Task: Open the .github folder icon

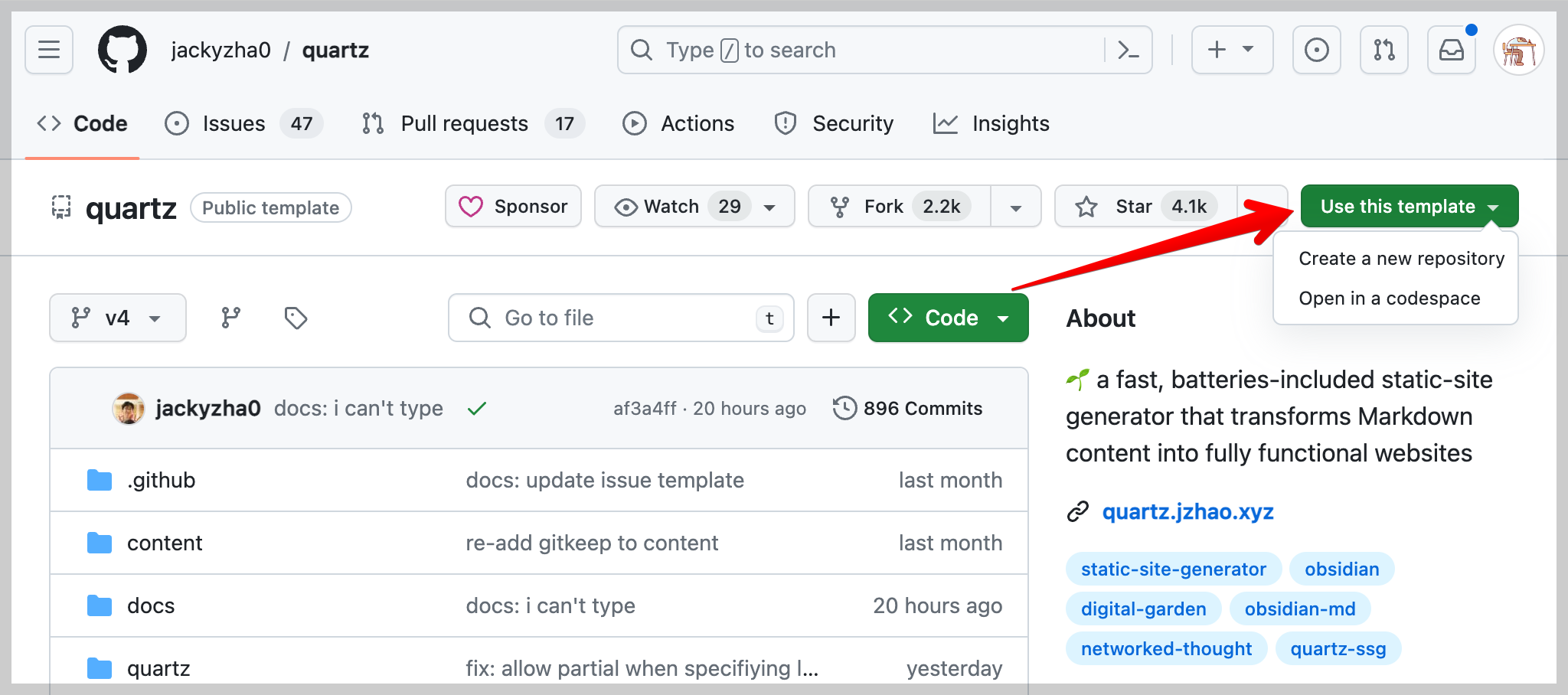Action: click(x=100, y=480)
